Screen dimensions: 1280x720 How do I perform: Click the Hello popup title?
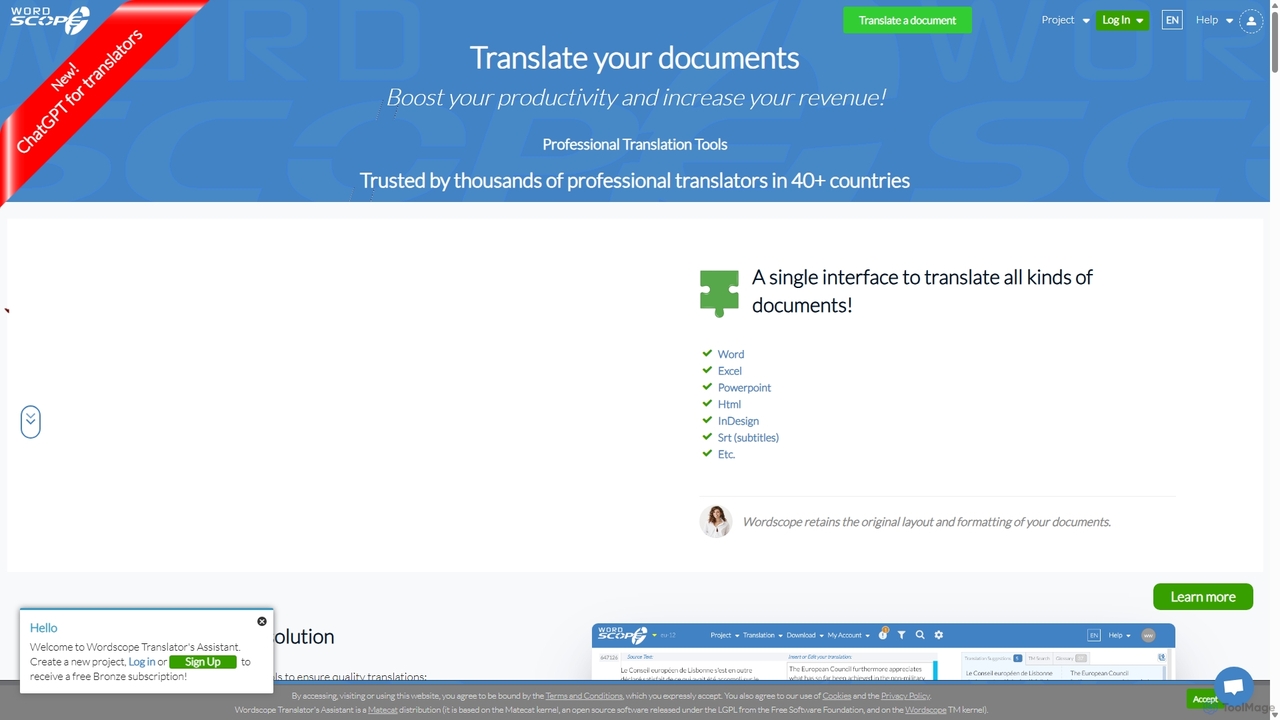point(43,628)
